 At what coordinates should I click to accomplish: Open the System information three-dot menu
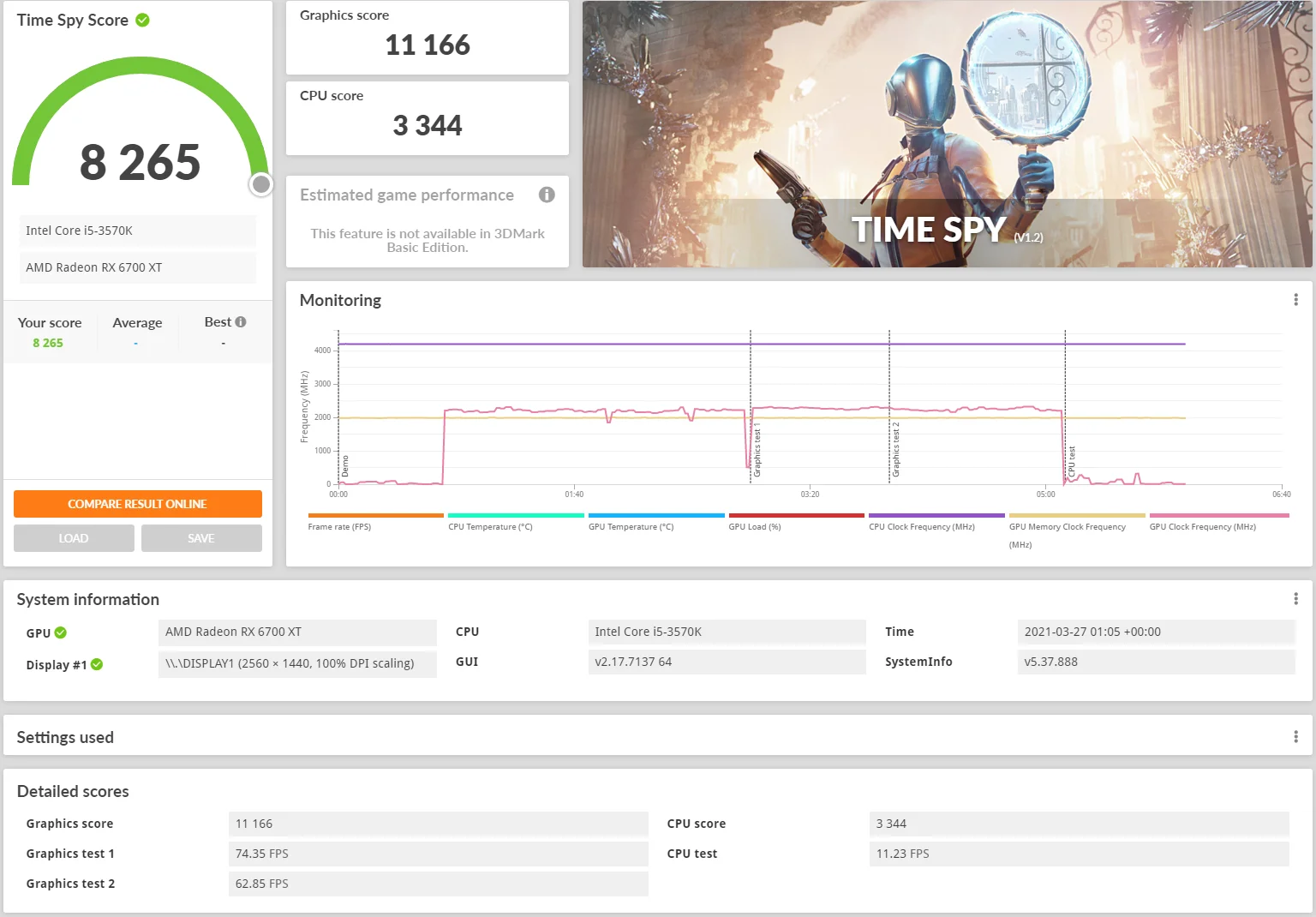1295,598
